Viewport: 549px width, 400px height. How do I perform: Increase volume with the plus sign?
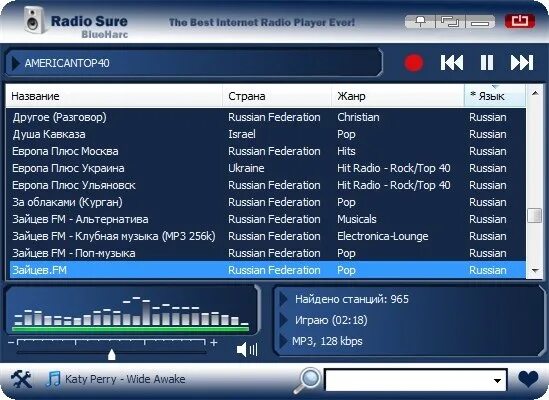click(x=214, y=342)
